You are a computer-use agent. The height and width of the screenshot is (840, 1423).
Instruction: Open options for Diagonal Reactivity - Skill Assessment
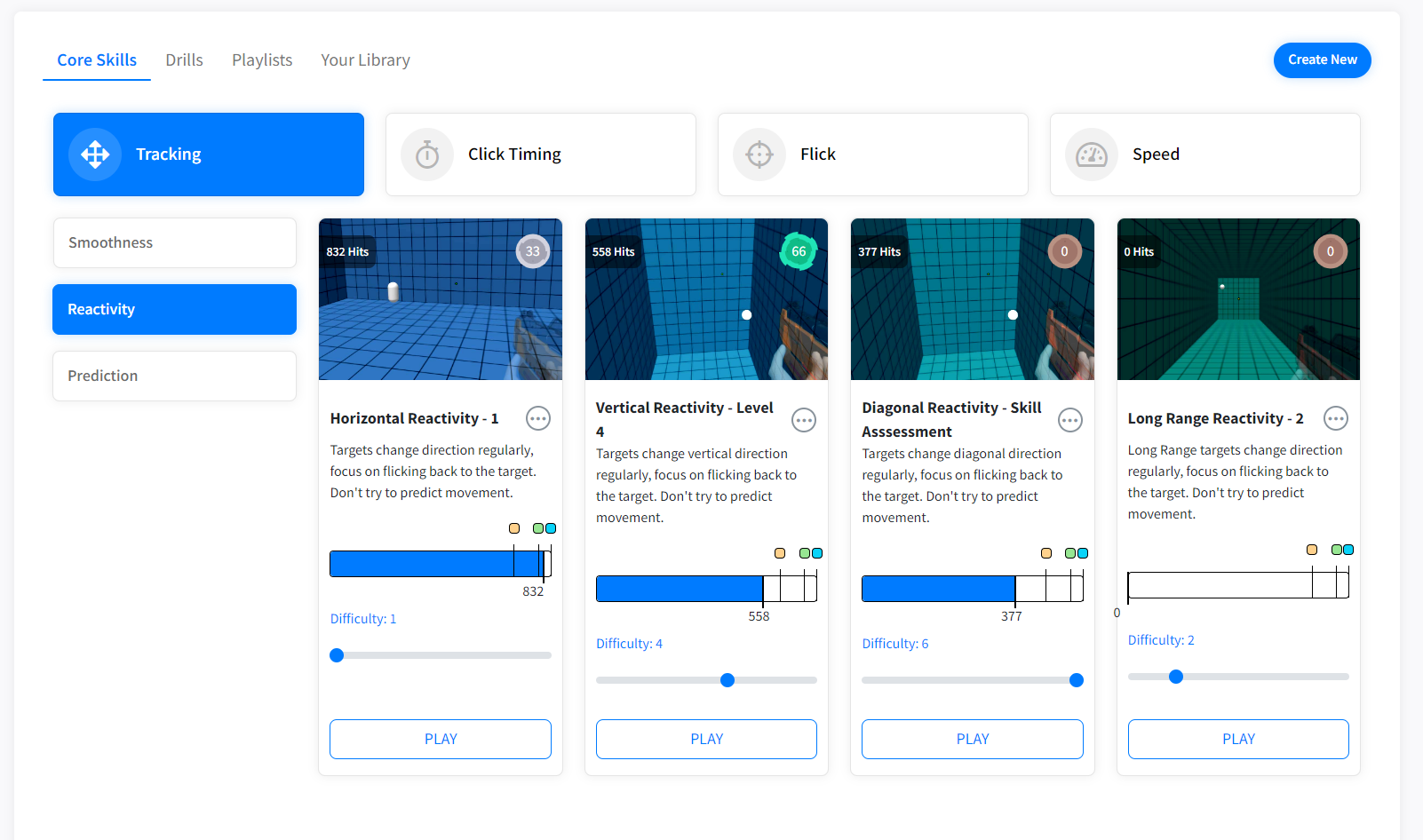pos(1070,419)
